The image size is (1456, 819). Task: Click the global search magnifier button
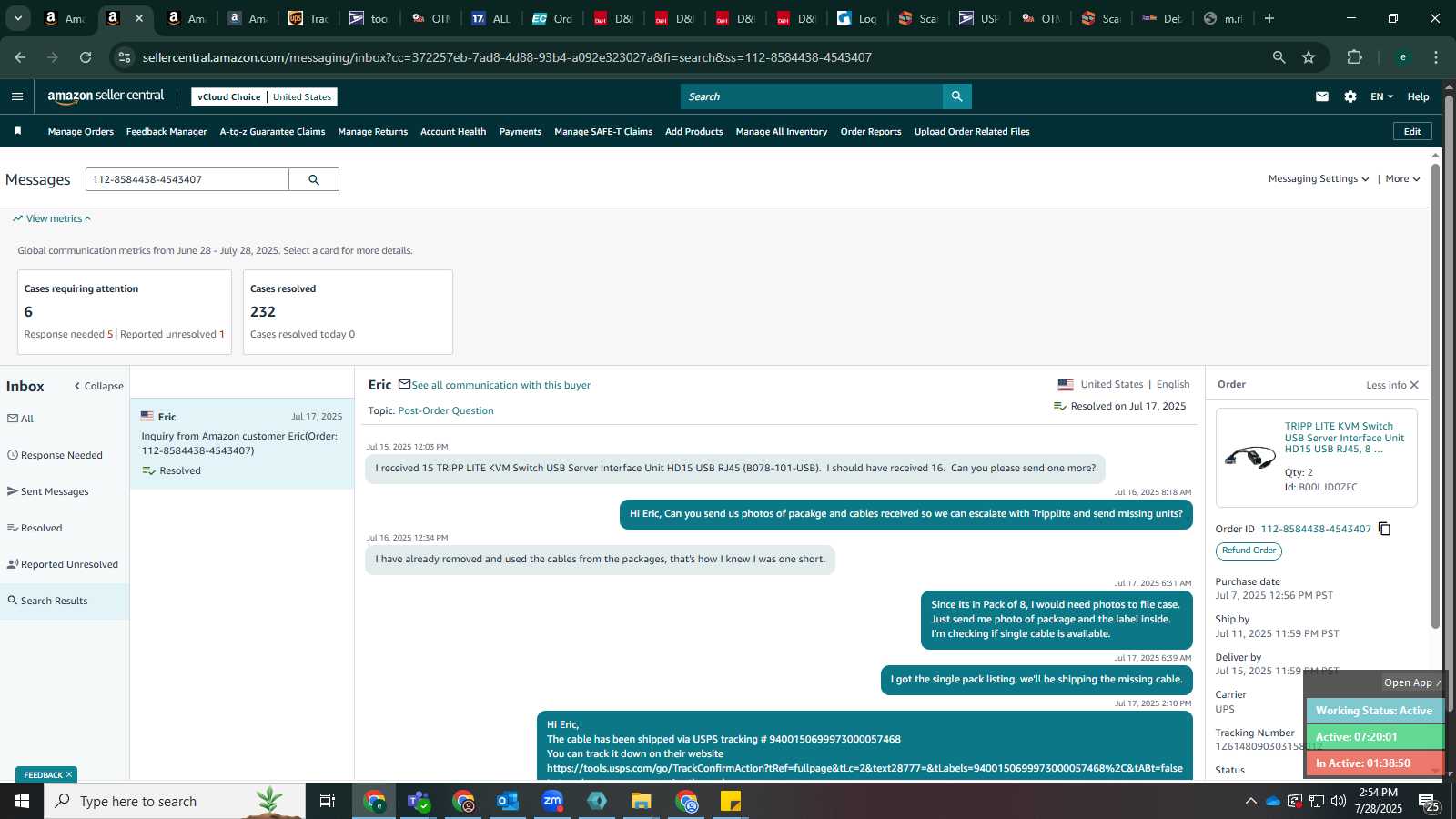(x=956, y=96)
